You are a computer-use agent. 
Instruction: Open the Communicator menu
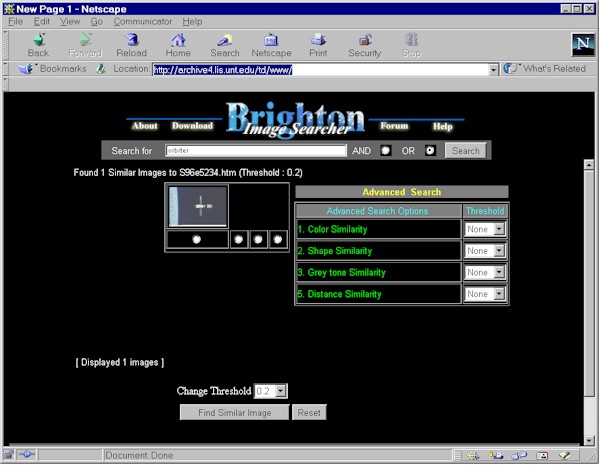click(x=143, y=21)
